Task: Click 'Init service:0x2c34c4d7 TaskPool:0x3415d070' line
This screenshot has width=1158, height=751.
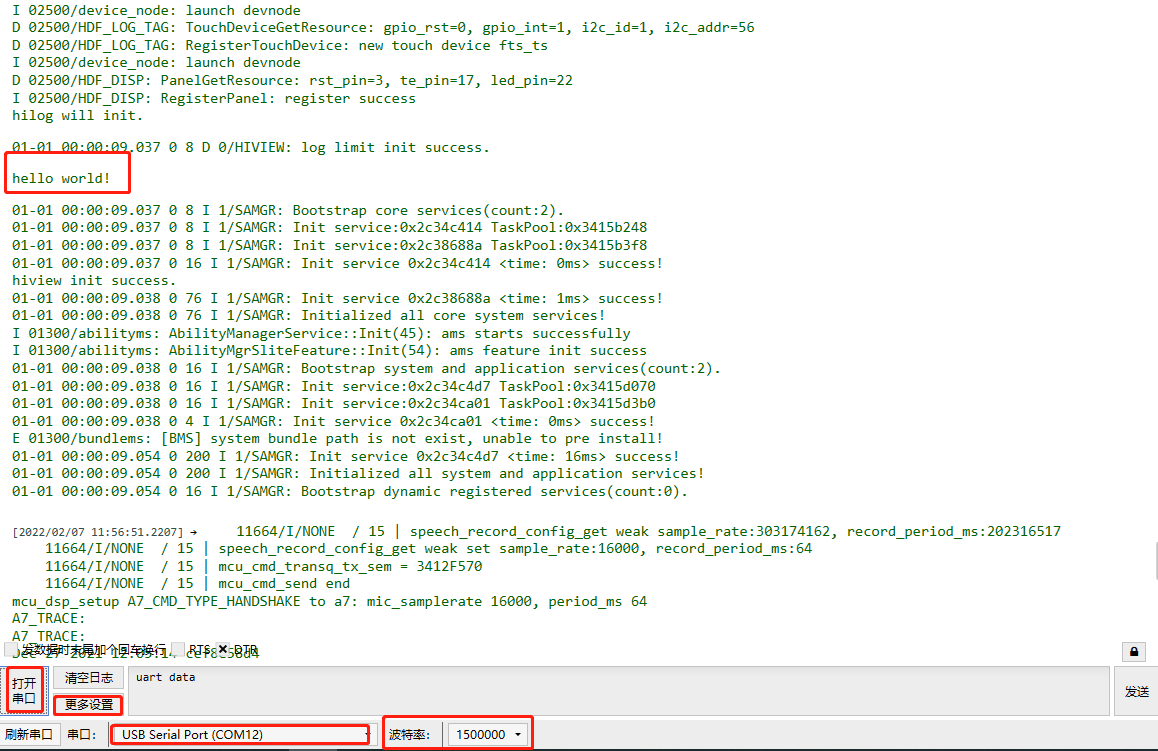Action: [x=334, y=386]
